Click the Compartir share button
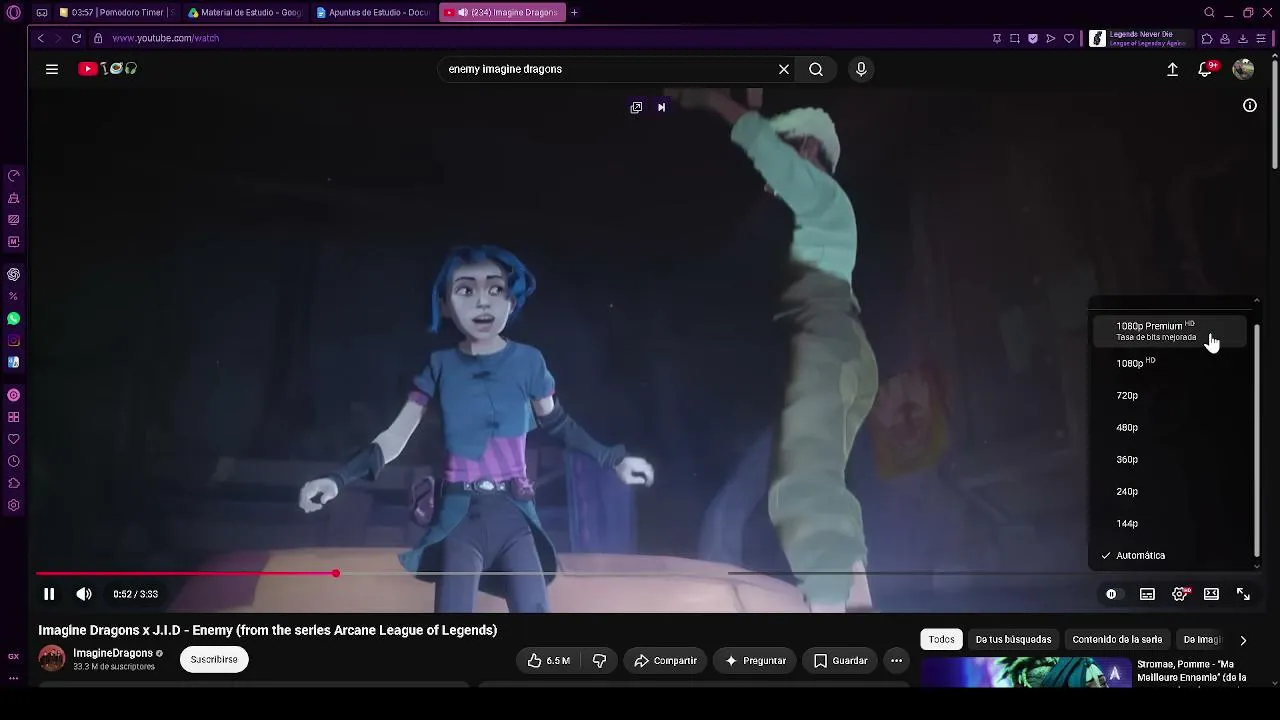Screen dimensions: 1280x720 click(665, 660)
